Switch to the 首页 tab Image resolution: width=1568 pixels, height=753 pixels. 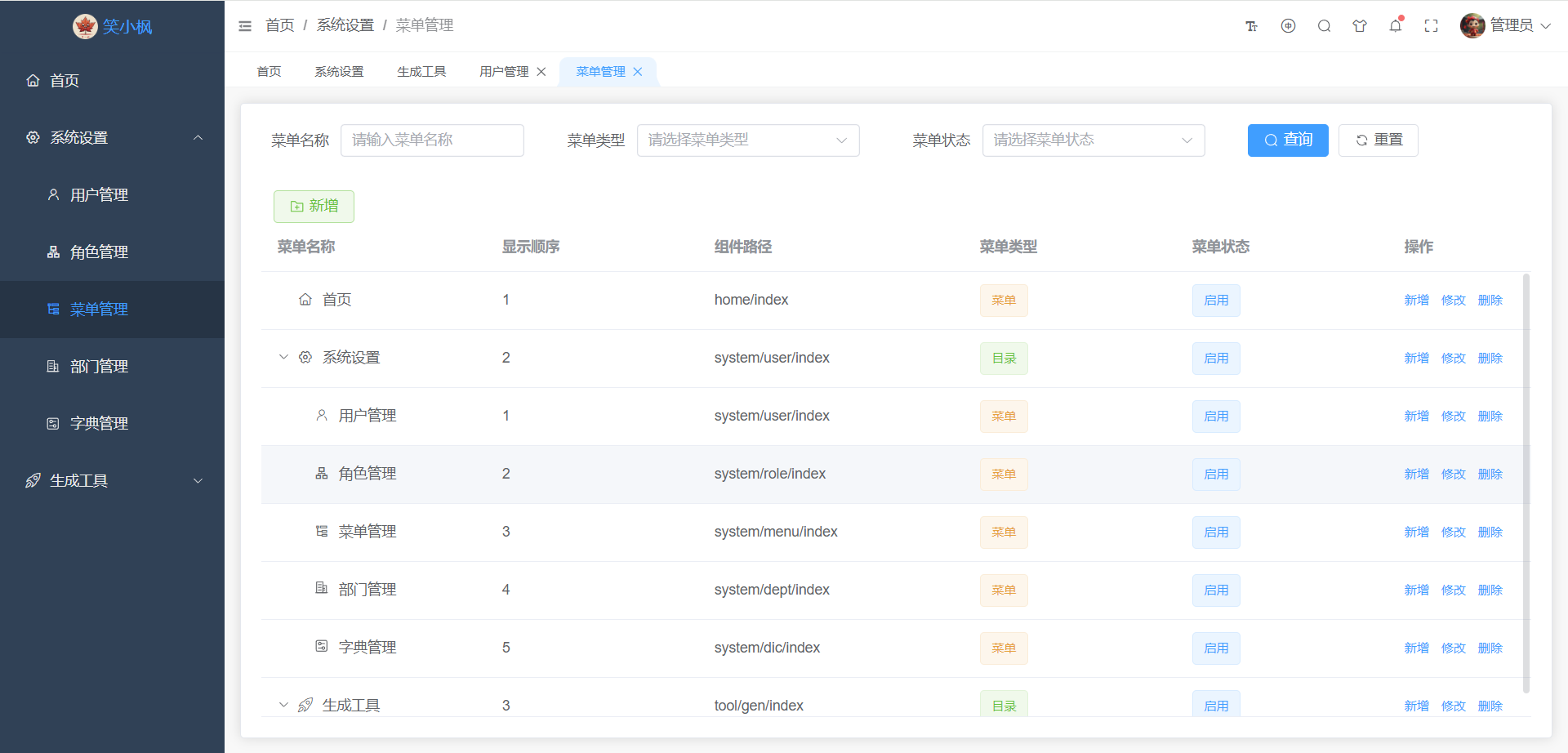[269, 72]
